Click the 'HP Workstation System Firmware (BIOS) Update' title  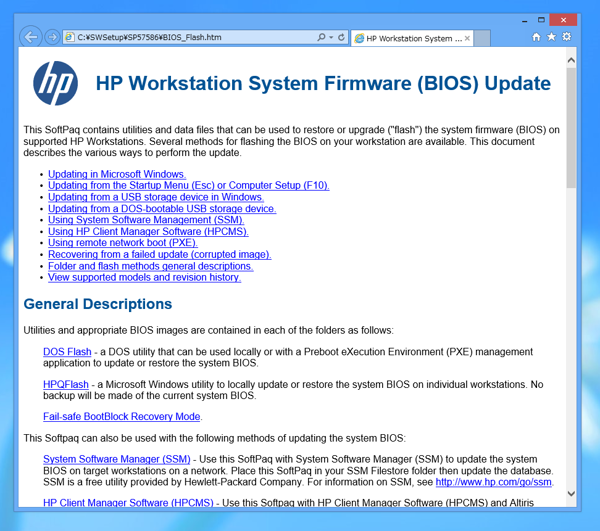323,83
